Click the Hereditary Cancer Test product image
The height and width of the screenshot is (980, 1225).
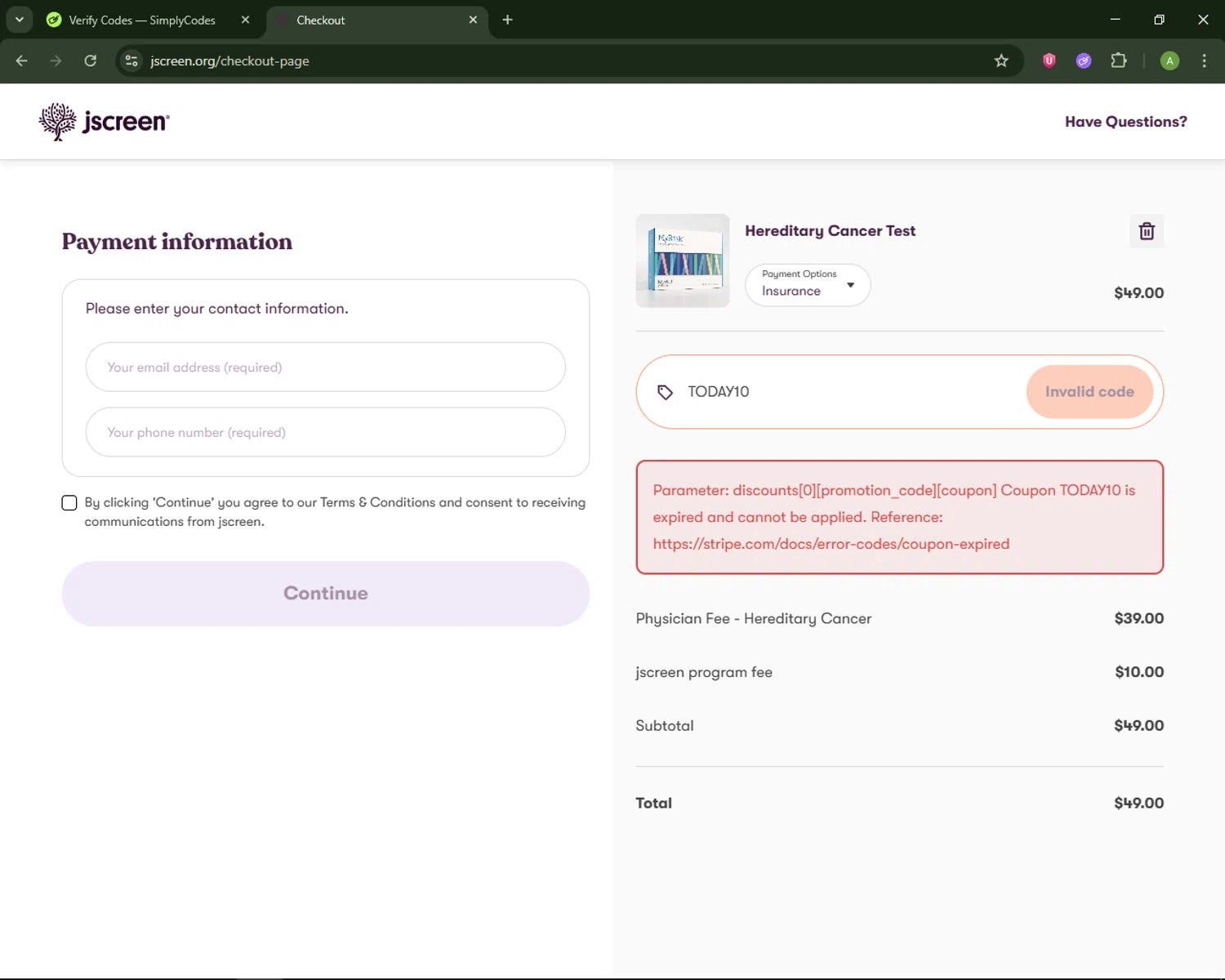coord(683,261)
